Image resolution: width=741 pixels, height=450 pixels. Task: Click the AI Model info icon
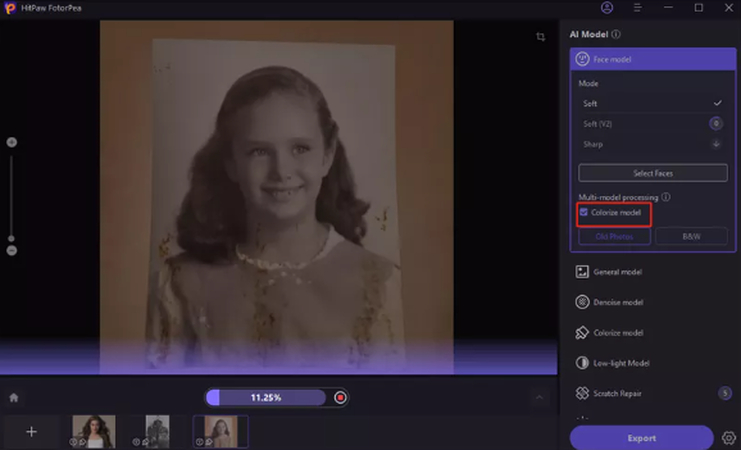616,34
